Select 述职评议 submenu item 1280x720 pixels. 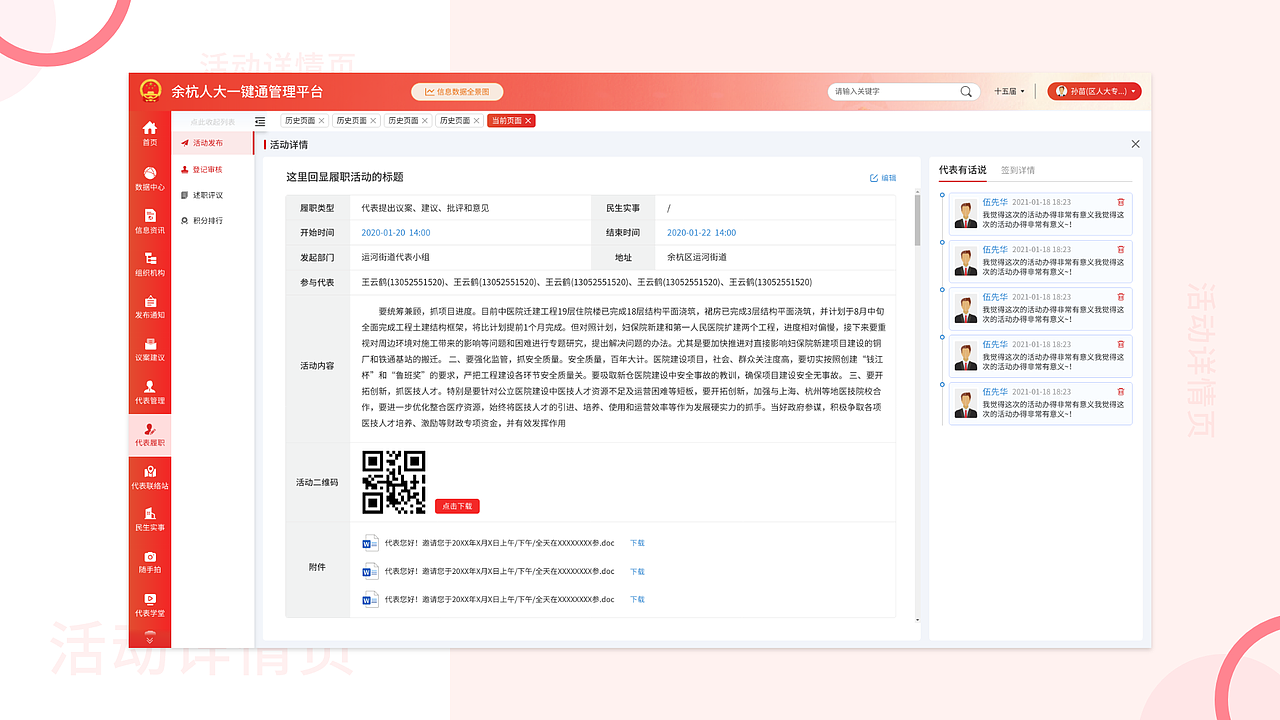coord(201,195)
